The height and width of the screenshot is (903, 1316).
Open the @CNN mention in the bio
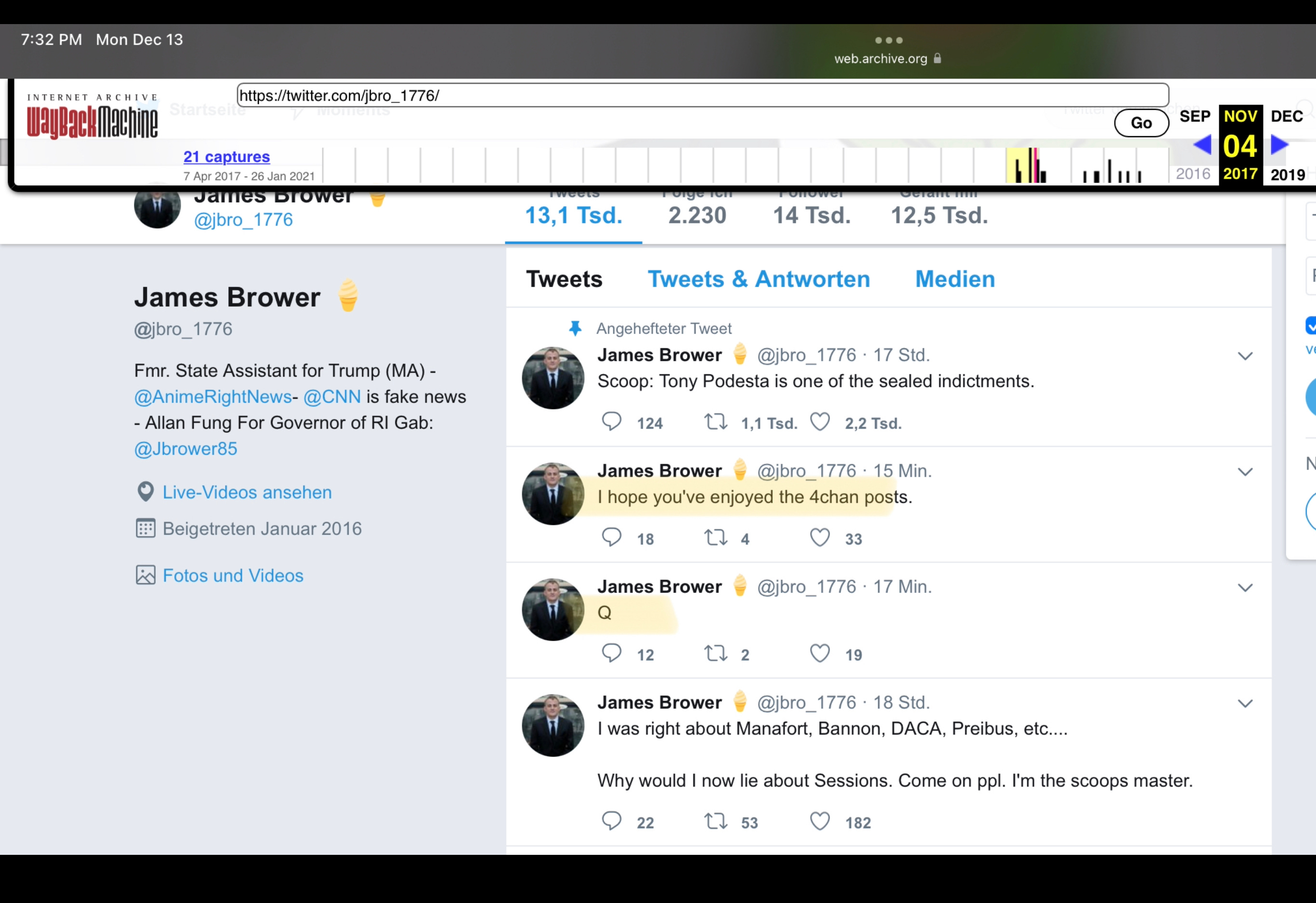click(x=332, y=397)
